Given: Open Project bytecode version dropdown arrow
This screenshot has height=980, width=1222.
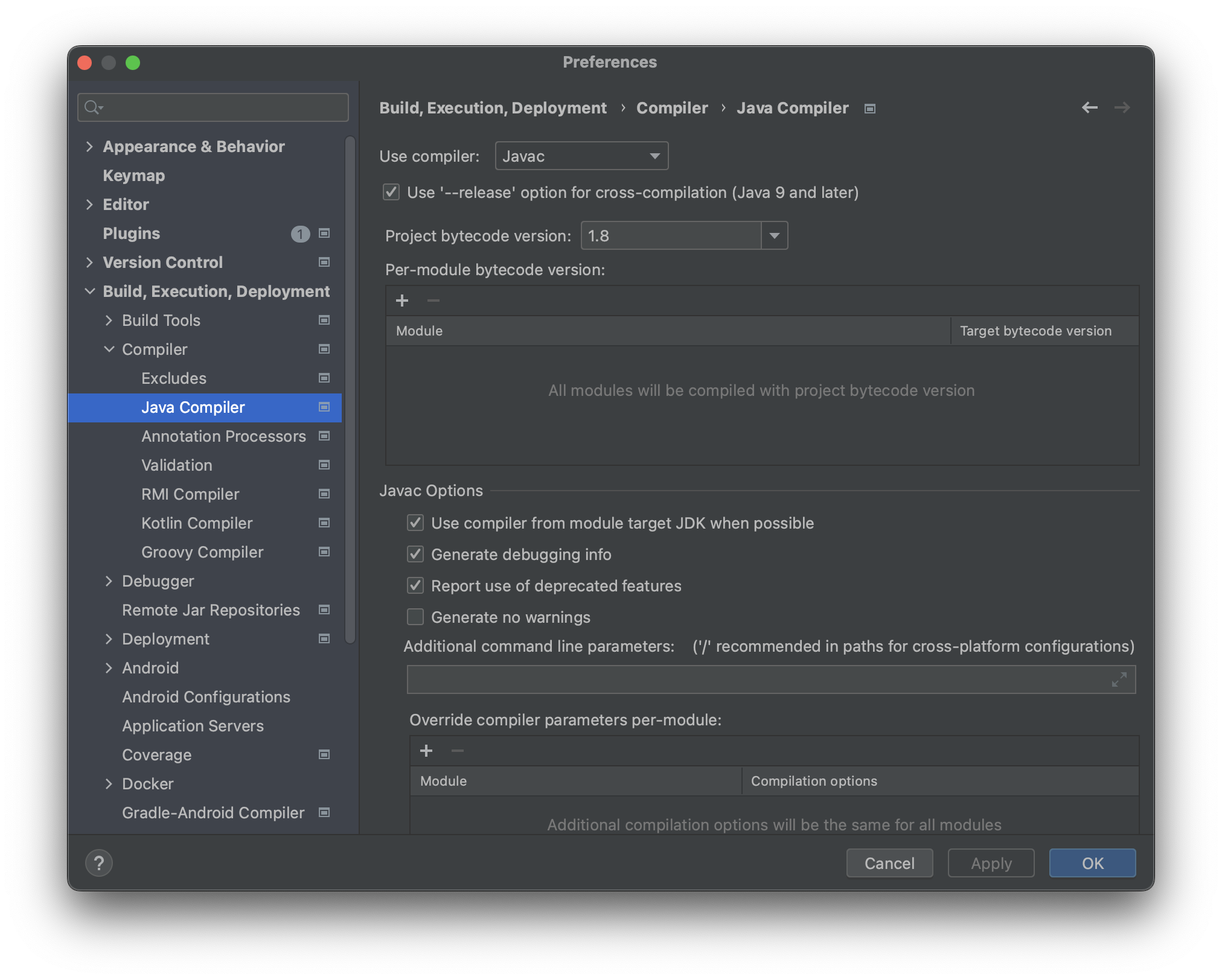Looking at the screenshot, I should [x=774, y=235].
